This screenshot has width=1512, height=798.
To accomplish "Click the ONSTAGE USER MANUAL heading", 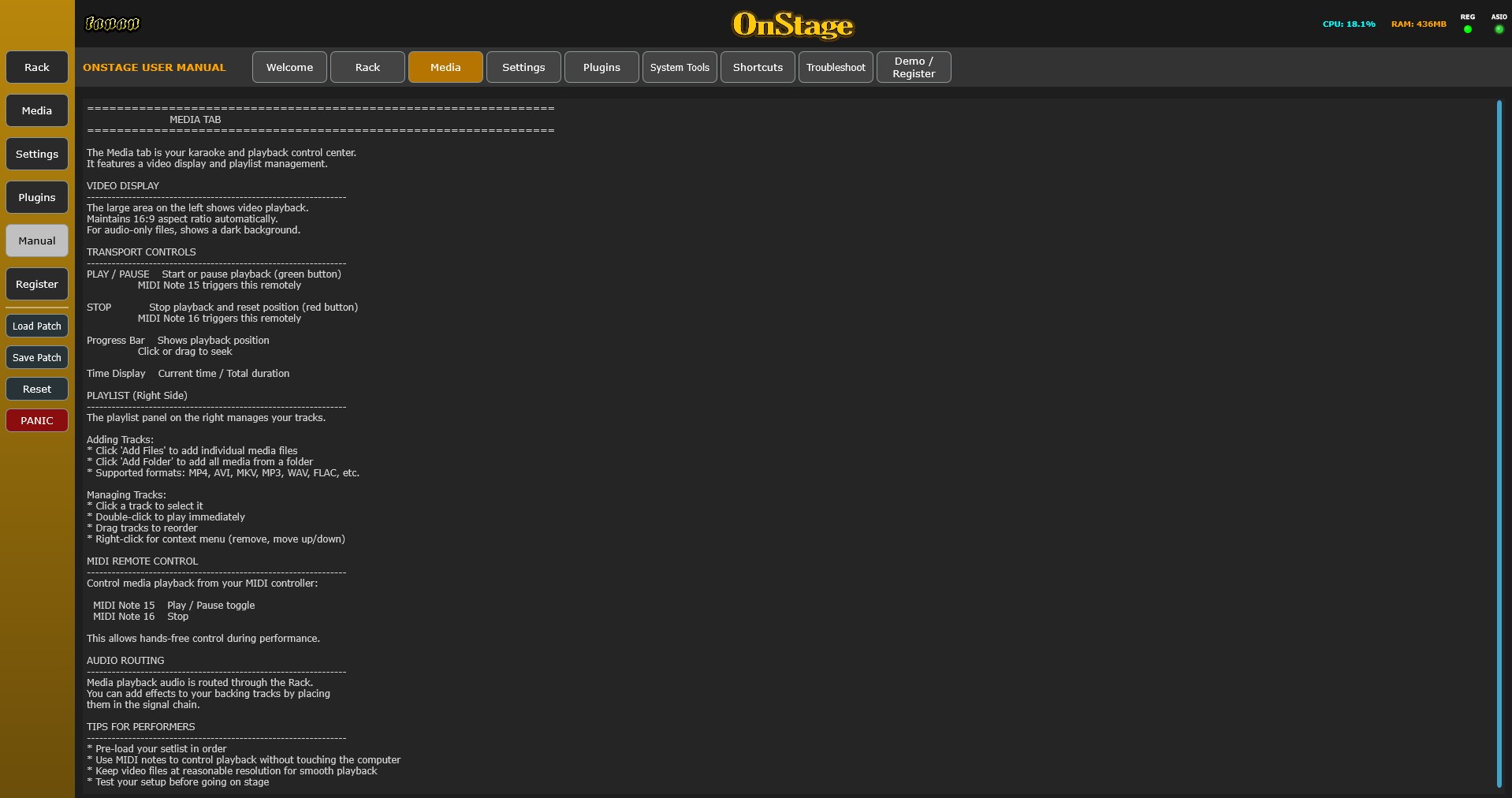I will [155, 67].
